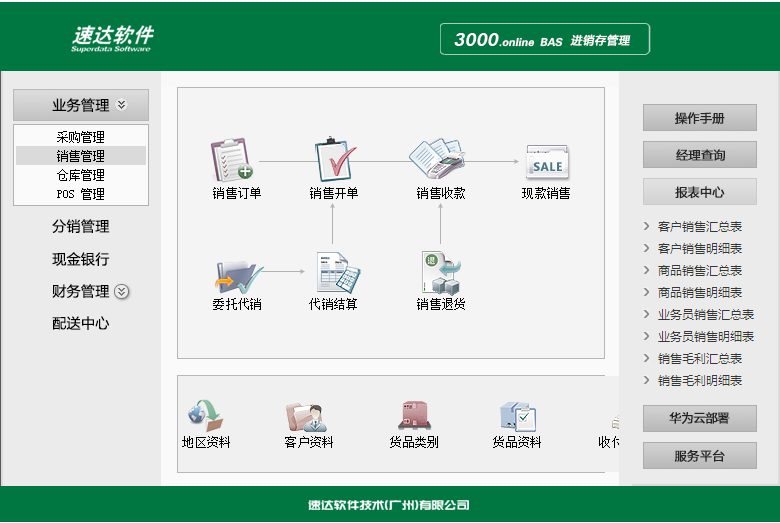
Task: Open the 销售毛利明细表 report link
Action: coord(699,380)
